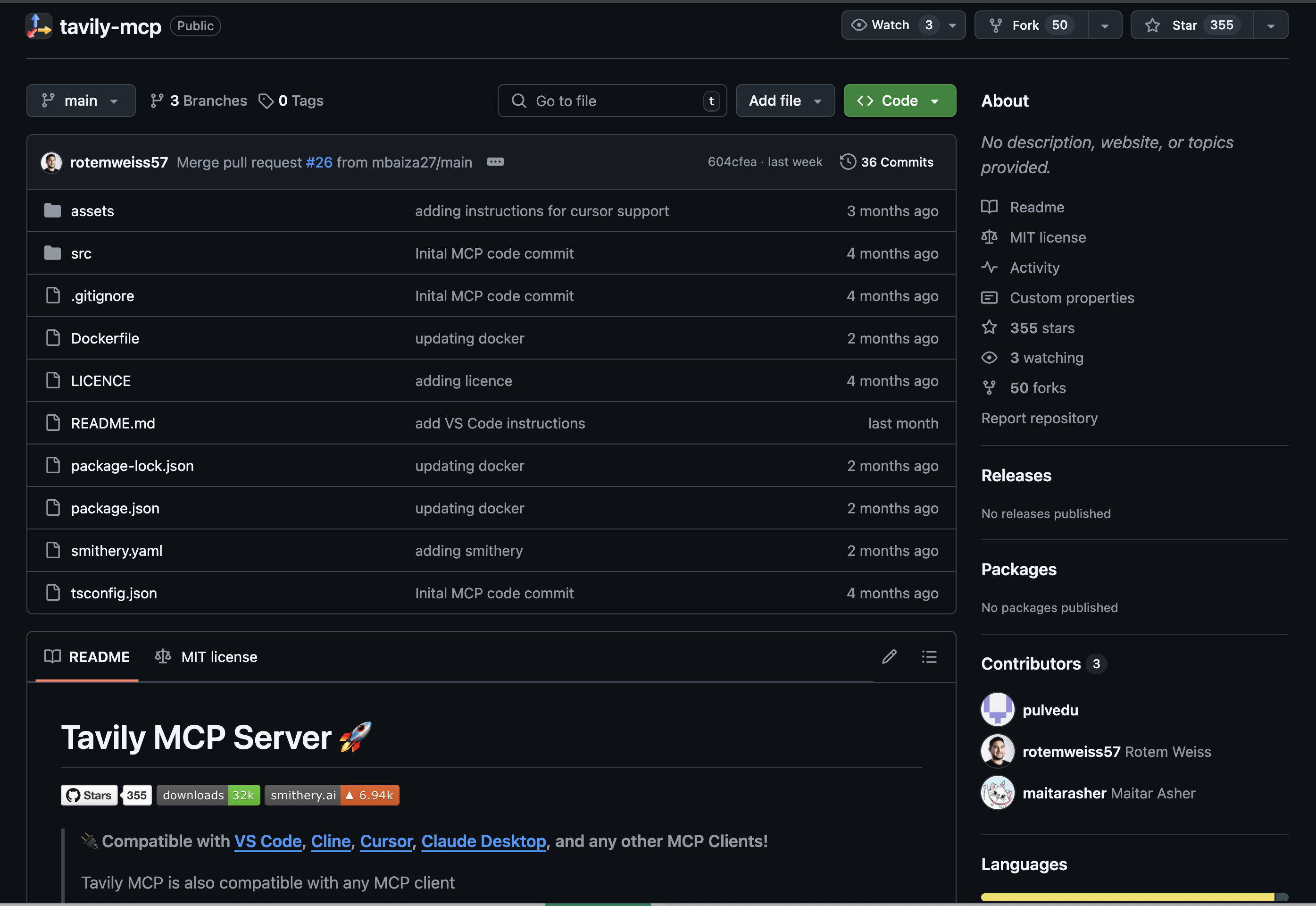Open the main branch selector dropdown
Screen dimensions: 1316x906
(81, 101)
